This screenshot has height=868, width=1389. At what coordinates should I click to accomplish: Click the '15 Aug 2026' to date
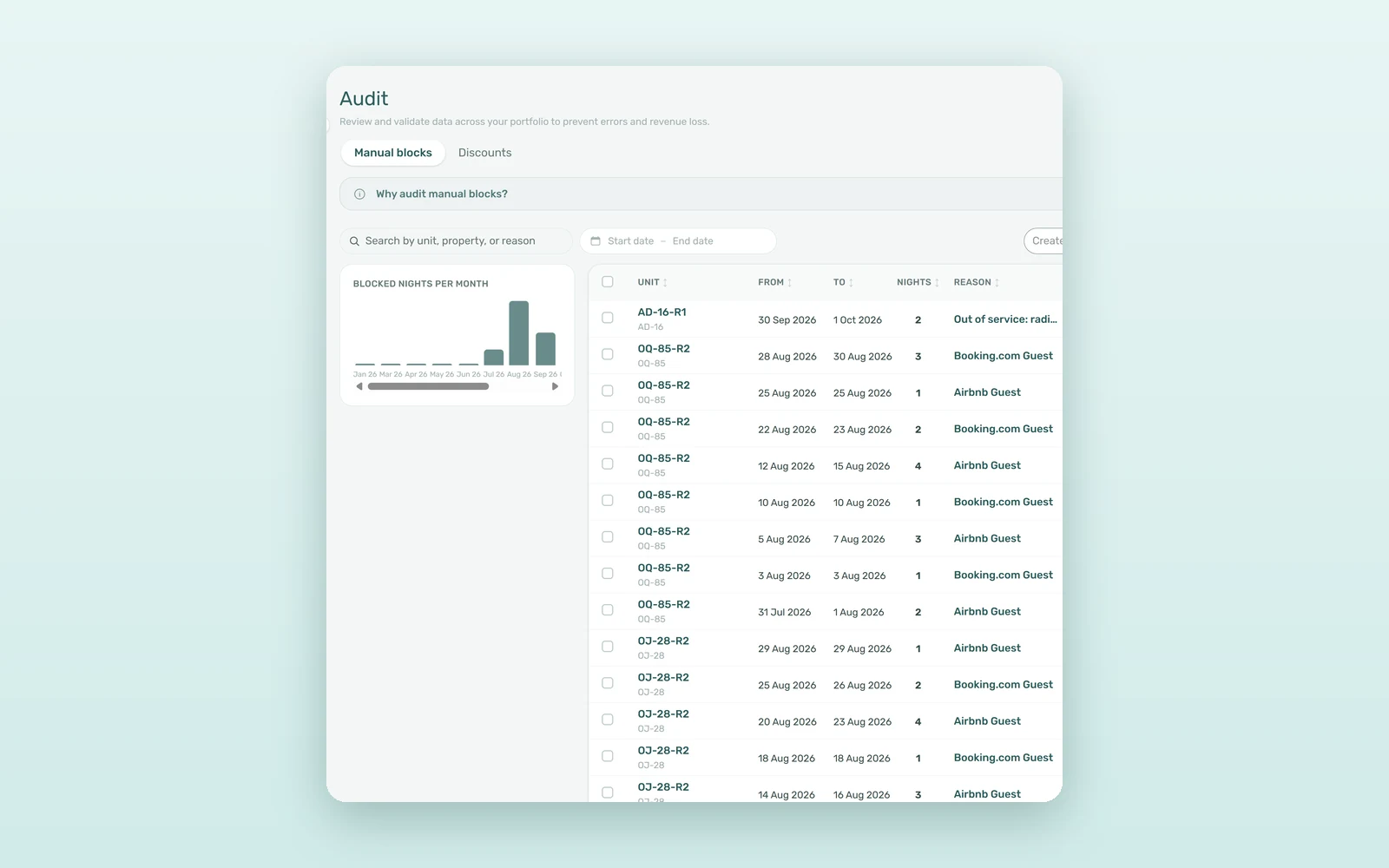click(x=861, y=466)
